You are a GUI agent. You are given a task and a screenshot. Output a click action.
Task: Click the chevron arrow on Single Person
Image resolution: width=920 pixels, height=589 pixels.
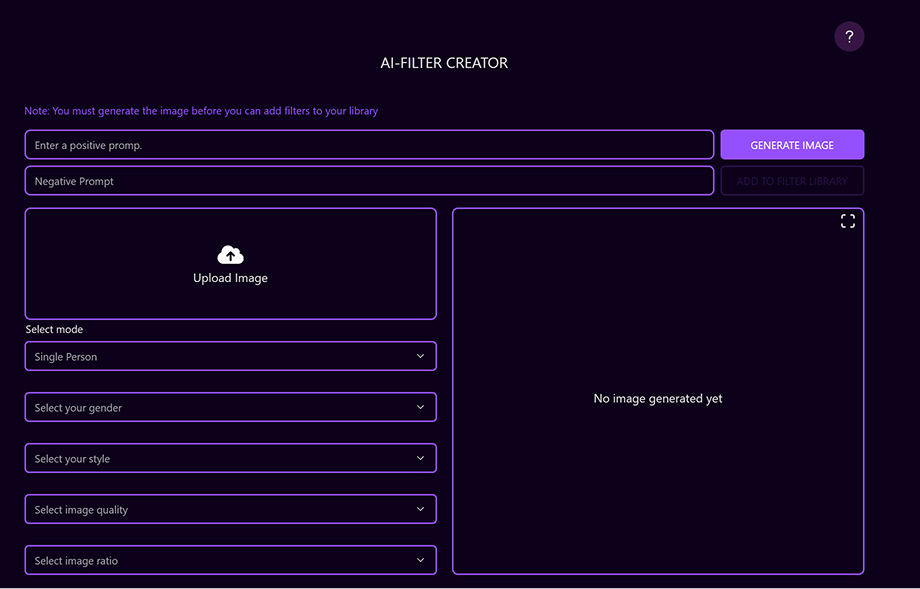(420, 357)
